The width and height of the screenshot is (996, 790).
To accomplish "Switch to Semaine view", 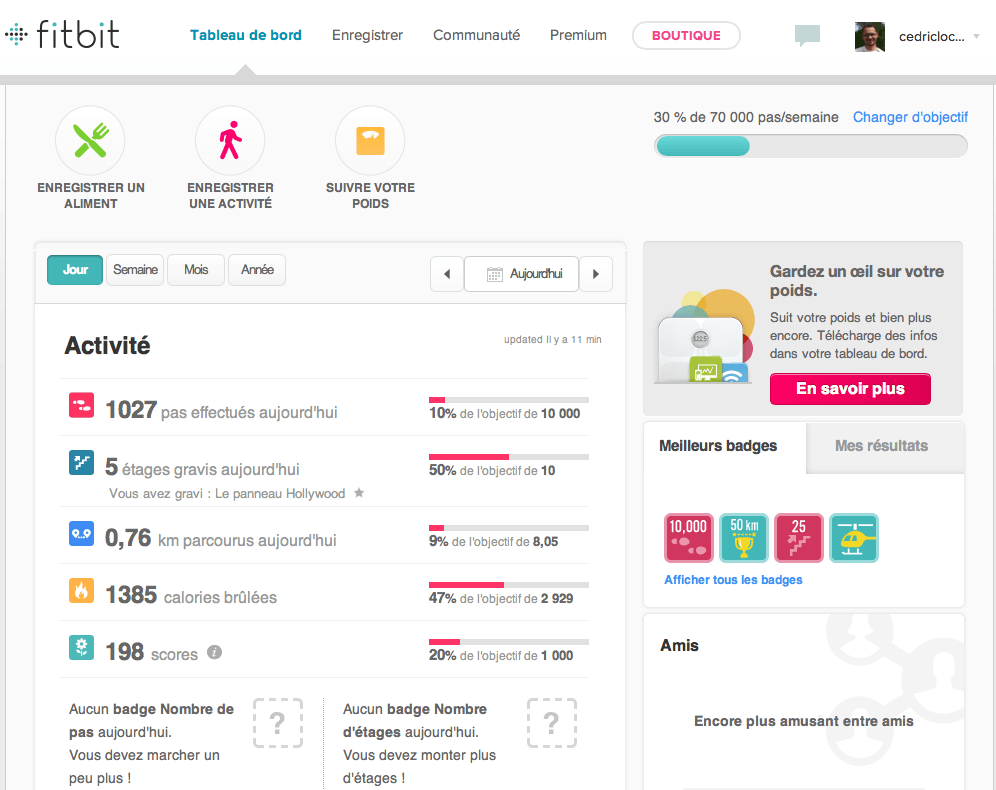I will coord(135,270).
